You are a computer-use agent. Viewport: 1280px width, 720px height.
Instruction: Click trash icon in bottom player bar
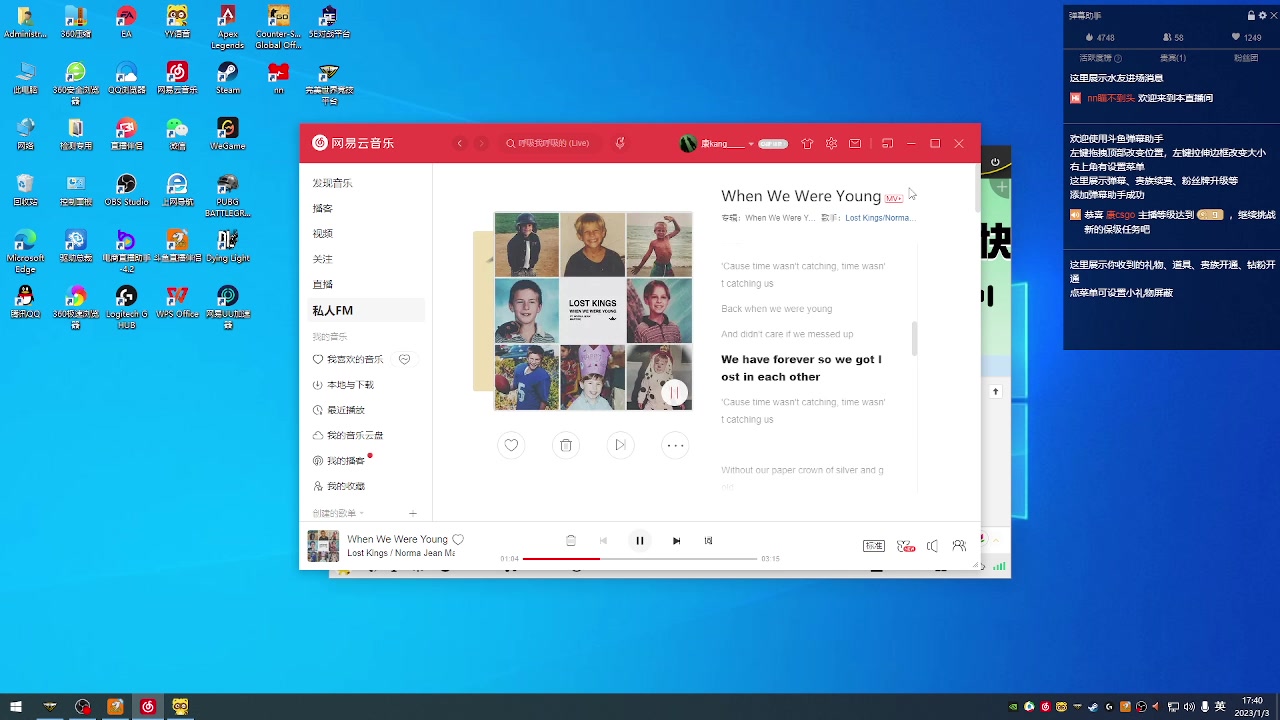tap(571, 540)
